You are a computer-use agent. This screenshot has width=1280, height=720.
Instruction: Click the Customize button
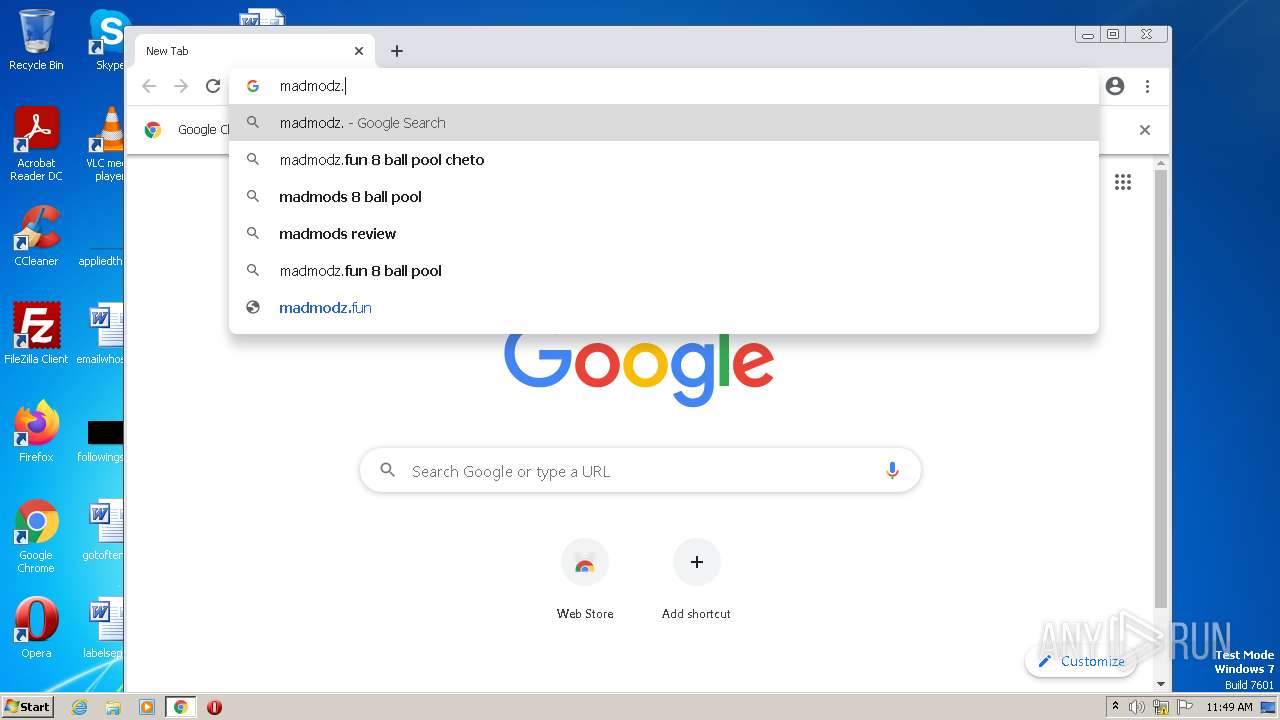pos(1081,661)
